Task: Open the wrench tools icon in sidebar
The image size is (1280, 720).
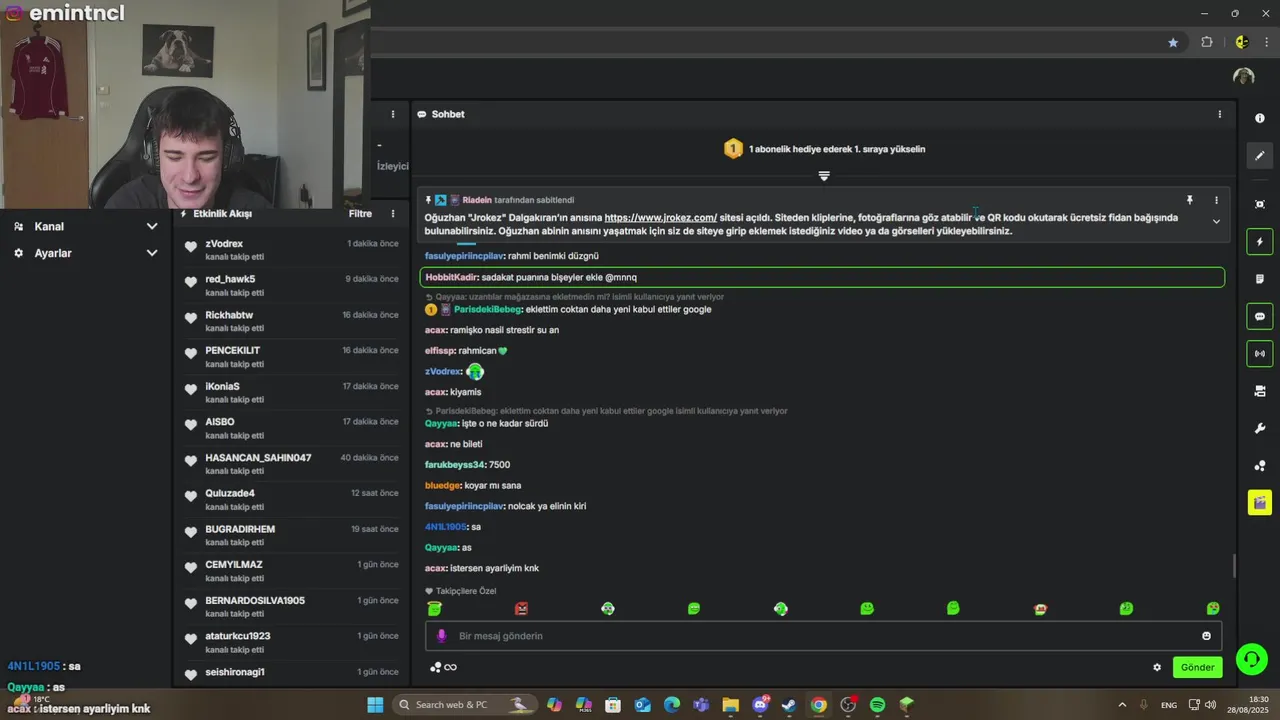Action: tap(1259, 428)
